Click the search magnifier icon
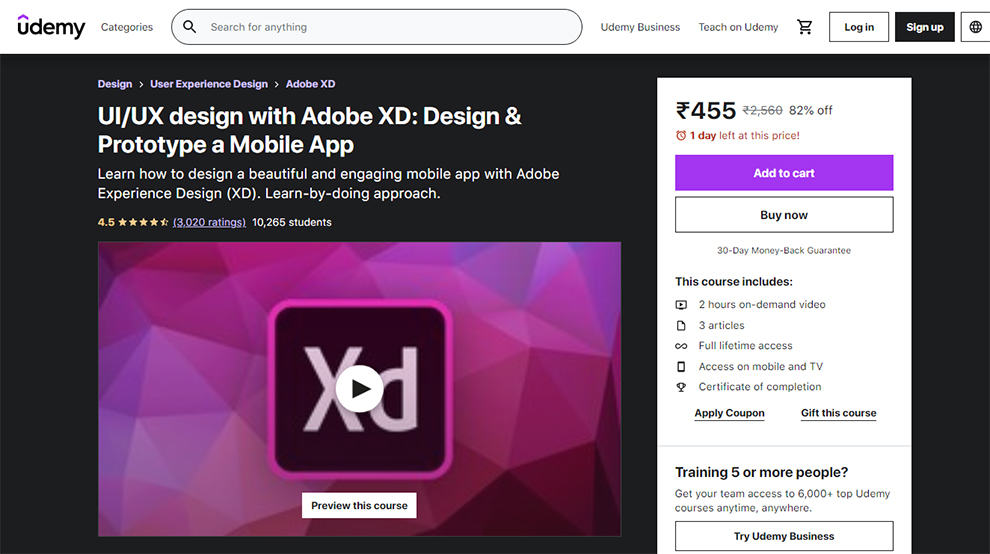Viewport: 990px width, 554px height. click(x=189, y=27)
